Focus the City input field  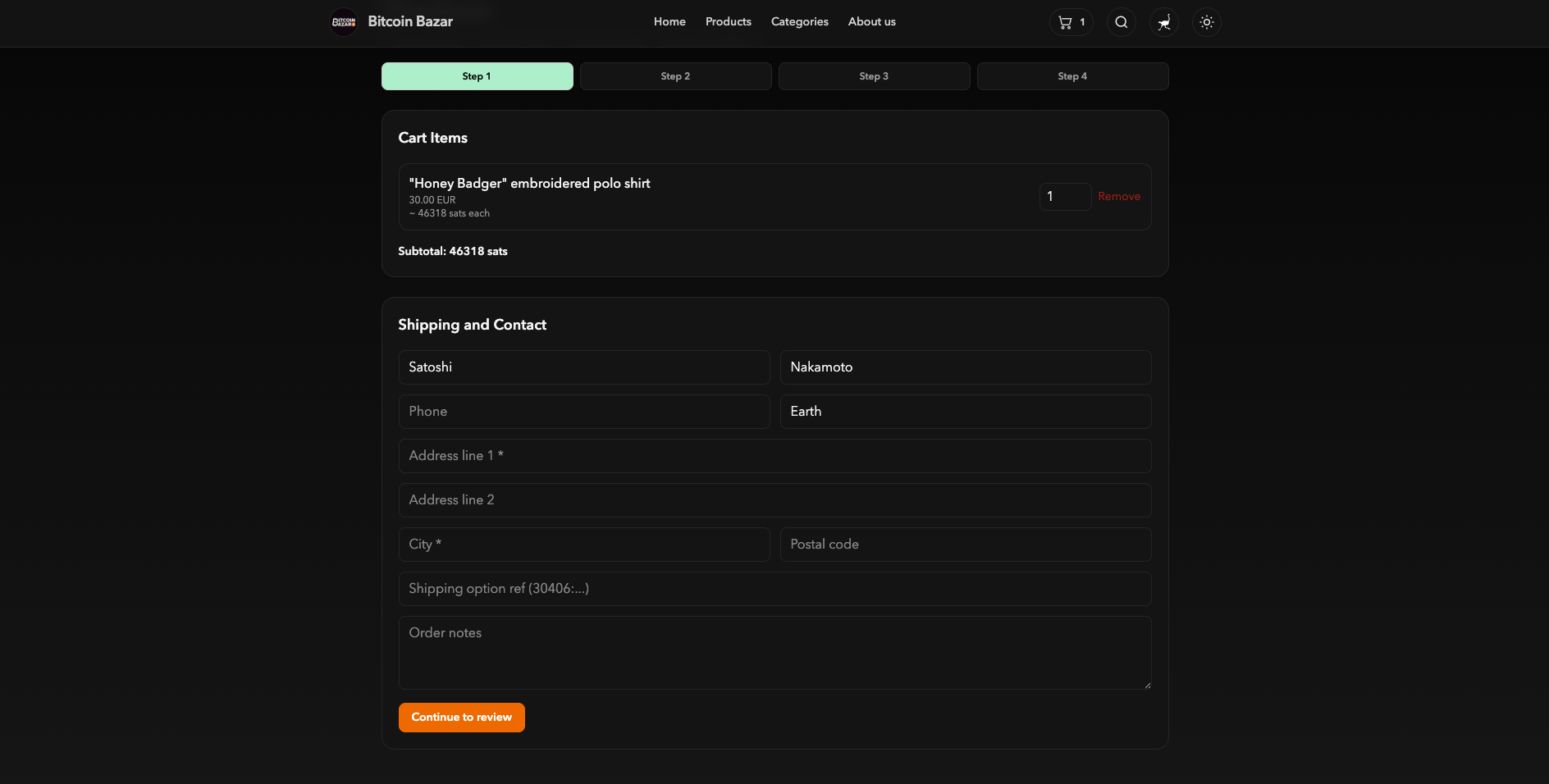tap(584, 545)
